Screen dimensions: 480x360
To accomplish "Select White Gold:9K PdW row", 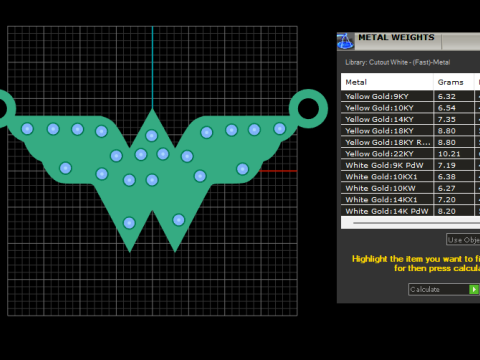I will [410, 165].
